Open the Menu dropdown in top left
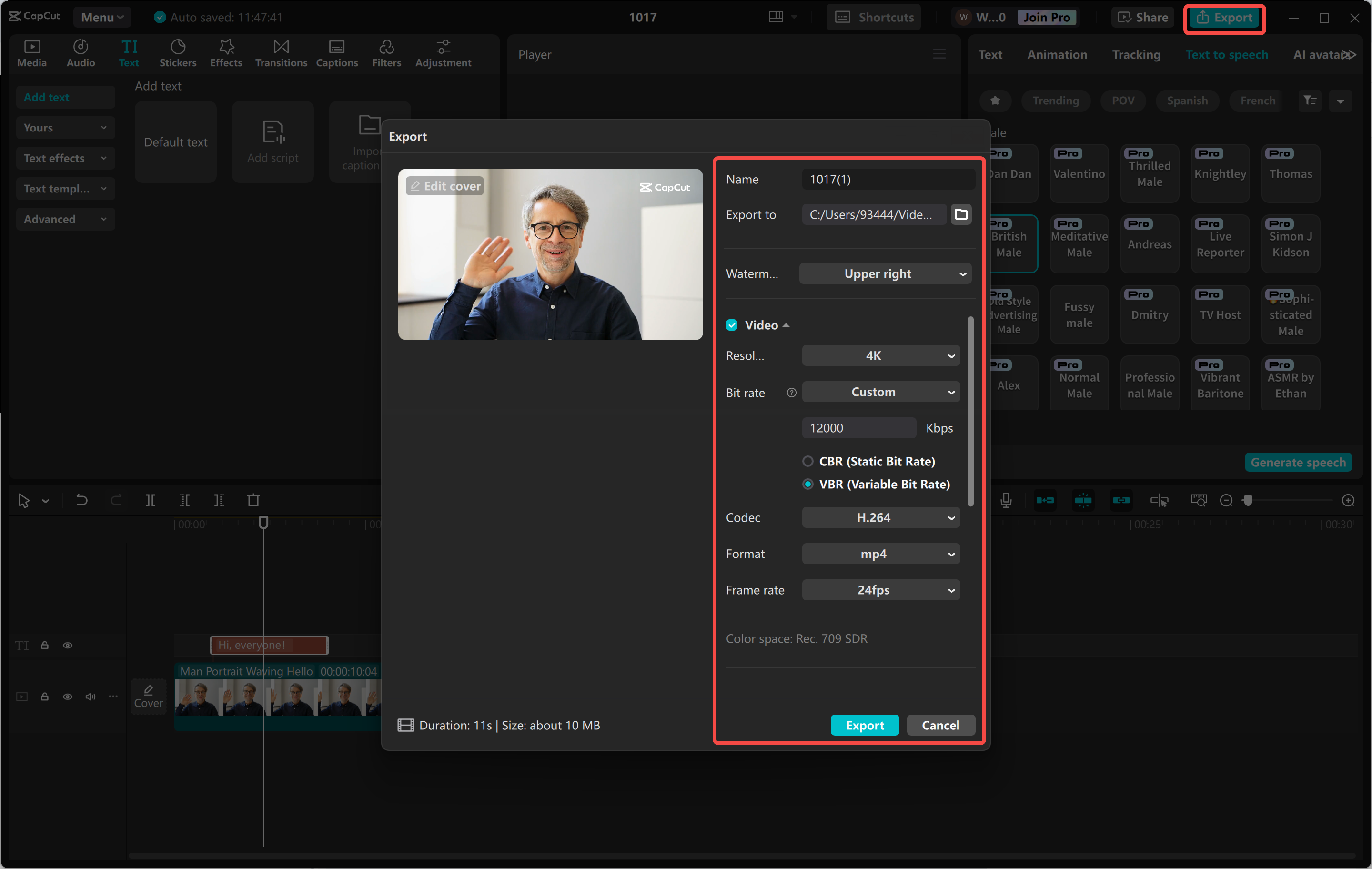This screenshot has width=1372, height=869. (x=101, y=17)
